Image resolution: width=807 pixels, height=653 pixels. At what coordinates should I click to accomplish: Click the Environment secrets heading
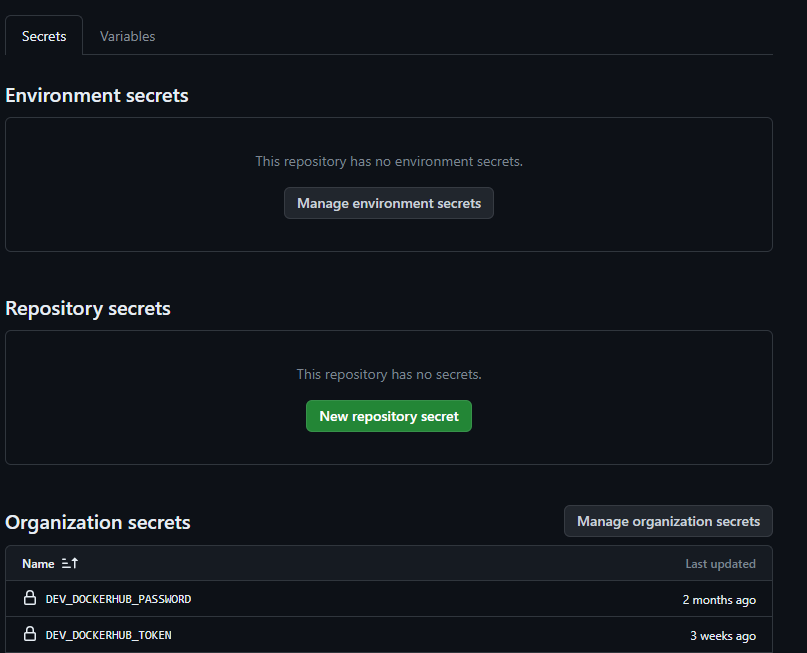(x=97, y=95)
